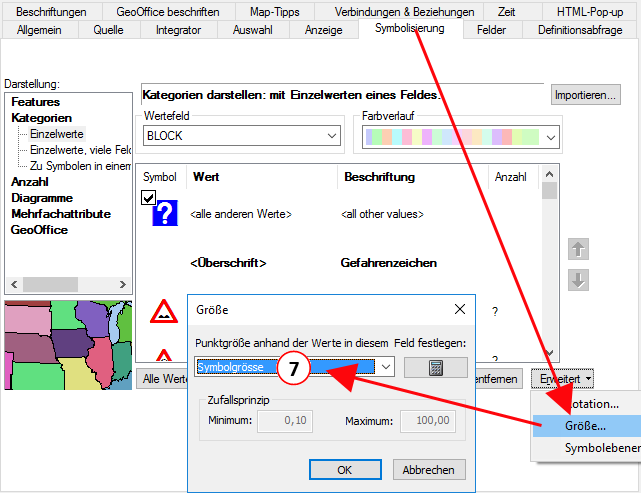Click the Anzahl column header
The image size is (641, 493).
pos(513,177)
